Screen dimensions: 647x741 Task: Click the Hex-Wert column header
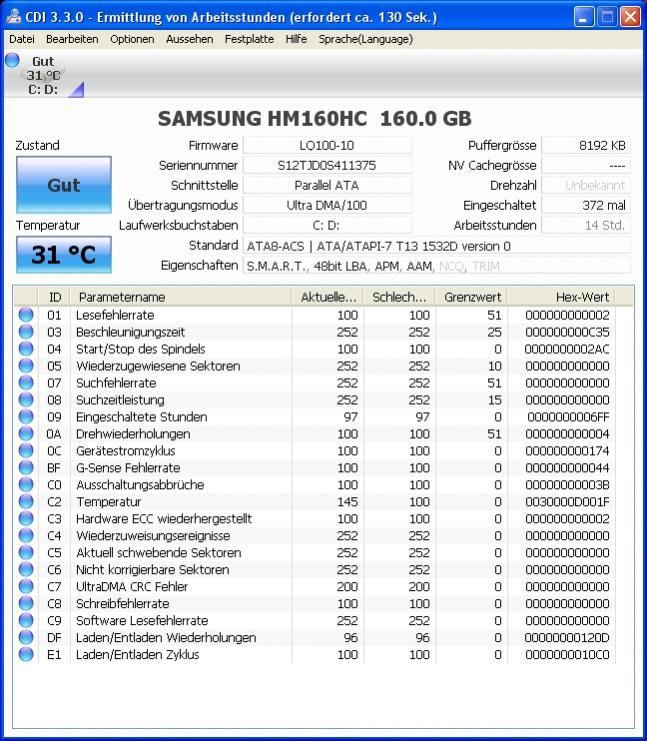coord(561,297)
